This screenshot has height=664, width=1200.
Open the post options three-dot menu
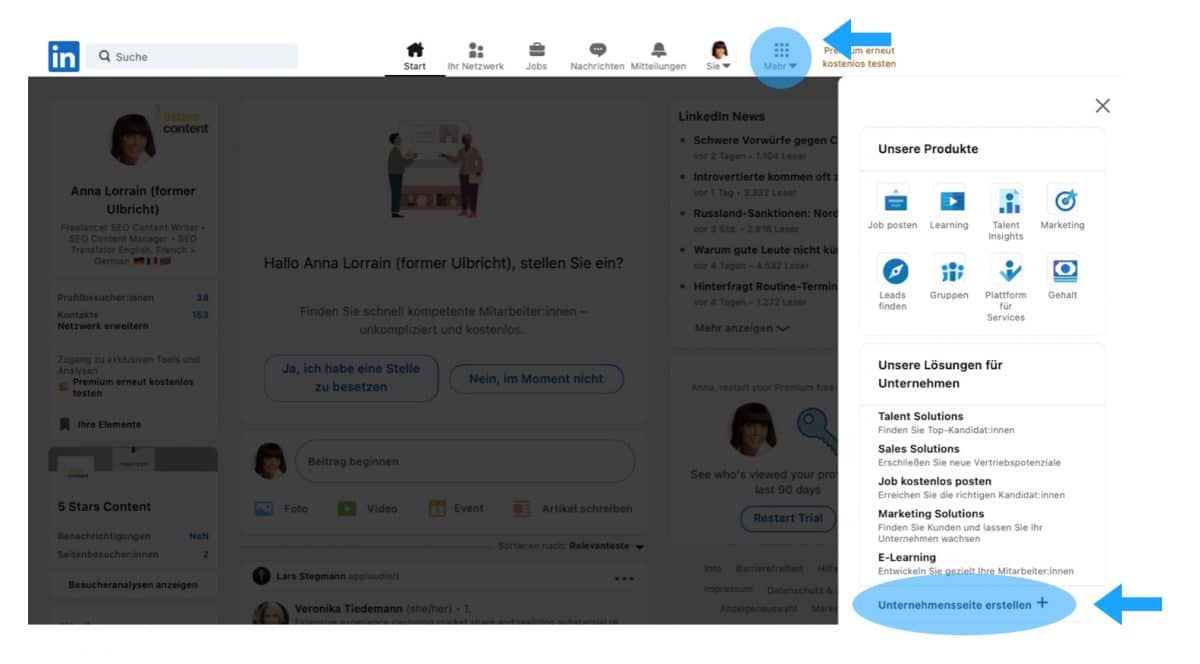coord(624,578)
